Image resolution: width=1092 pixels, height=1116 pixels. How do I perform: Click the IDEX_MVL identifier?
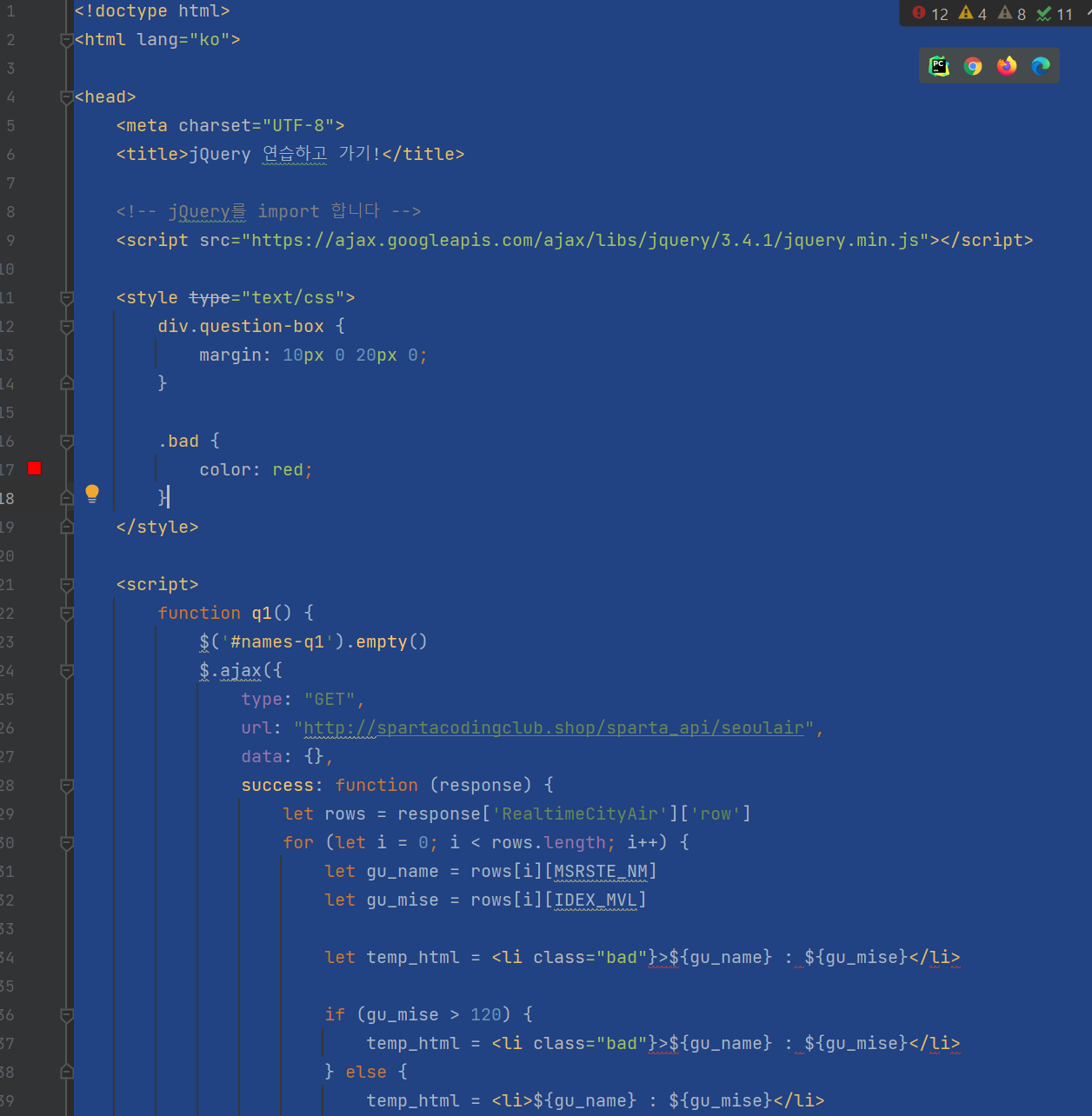point(596,900)
